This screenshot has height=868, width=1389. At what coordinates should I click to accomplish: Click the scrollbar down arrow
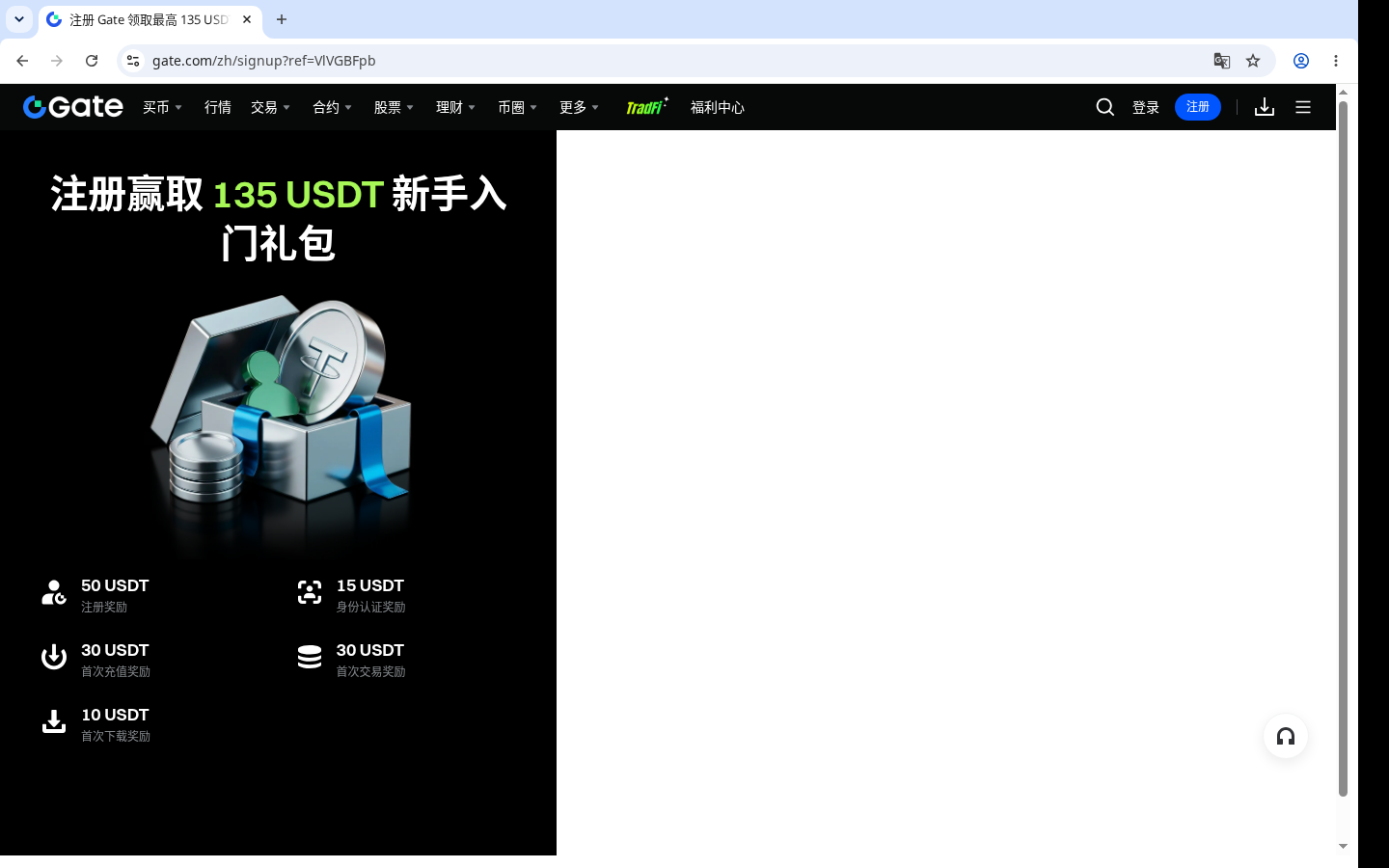point(1343,847)
